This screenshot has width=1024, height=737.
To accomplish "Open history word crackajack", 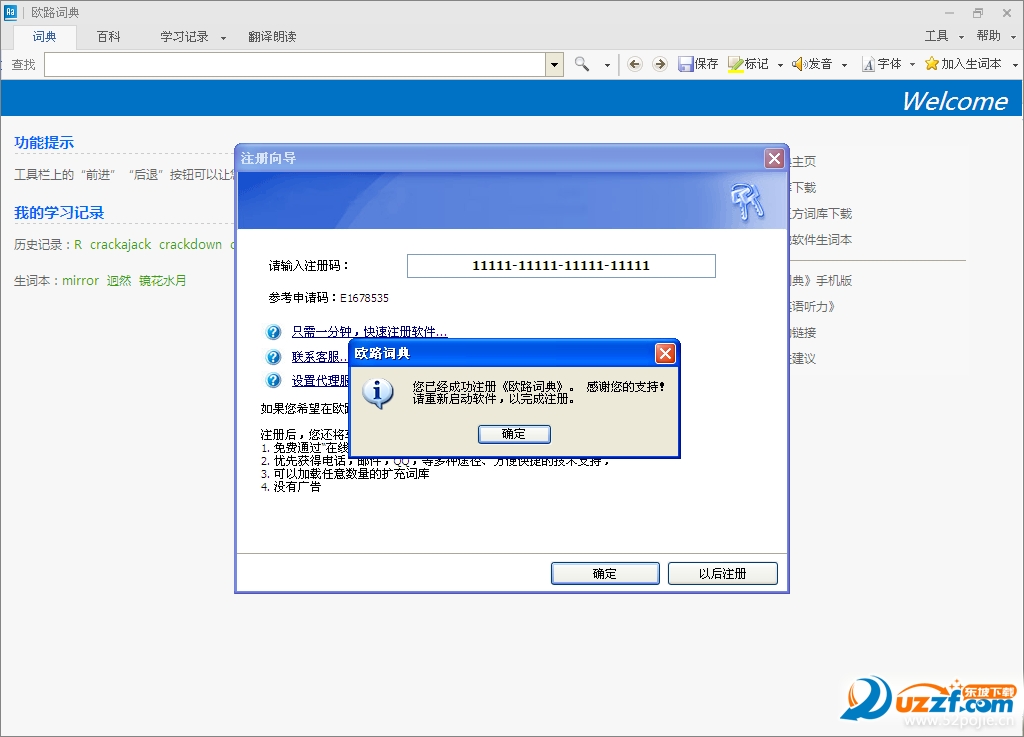I will click(x=120, y=244).
